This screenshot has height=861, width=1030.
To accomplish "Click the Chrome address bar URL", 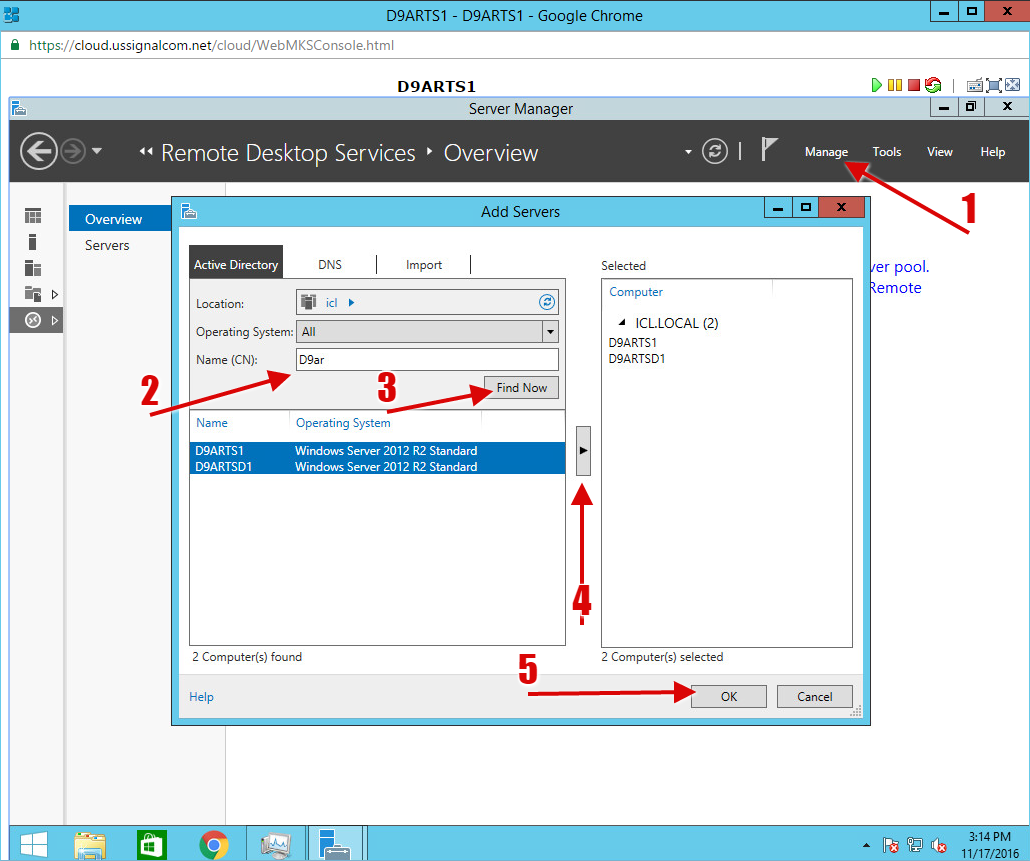I will tap(212, 45).
